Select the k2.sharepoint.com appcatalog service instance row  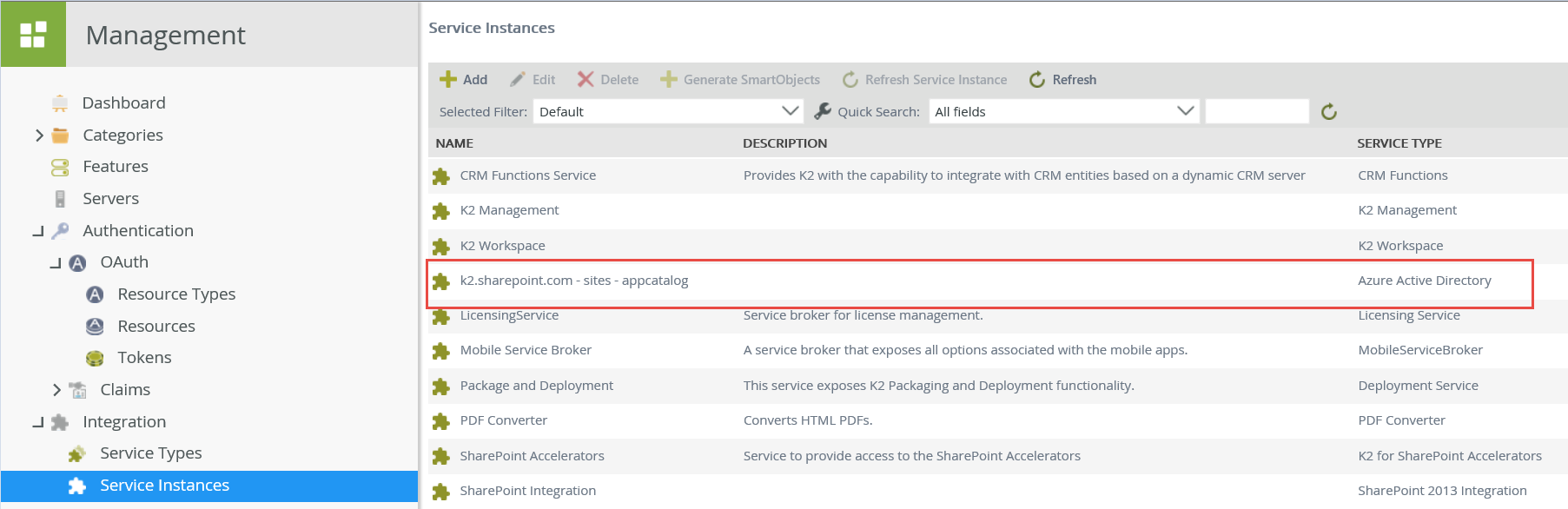[573, 281]
